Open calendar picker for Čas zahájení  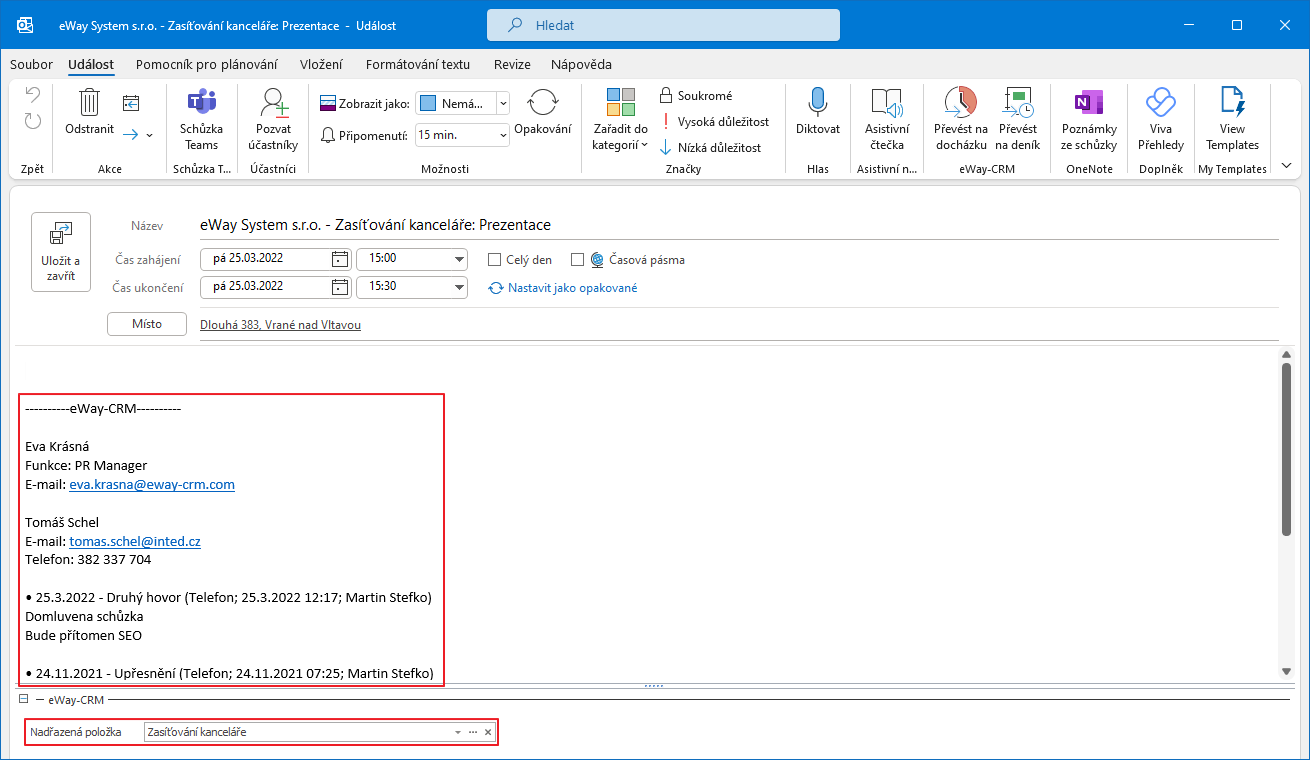point(340,259)
